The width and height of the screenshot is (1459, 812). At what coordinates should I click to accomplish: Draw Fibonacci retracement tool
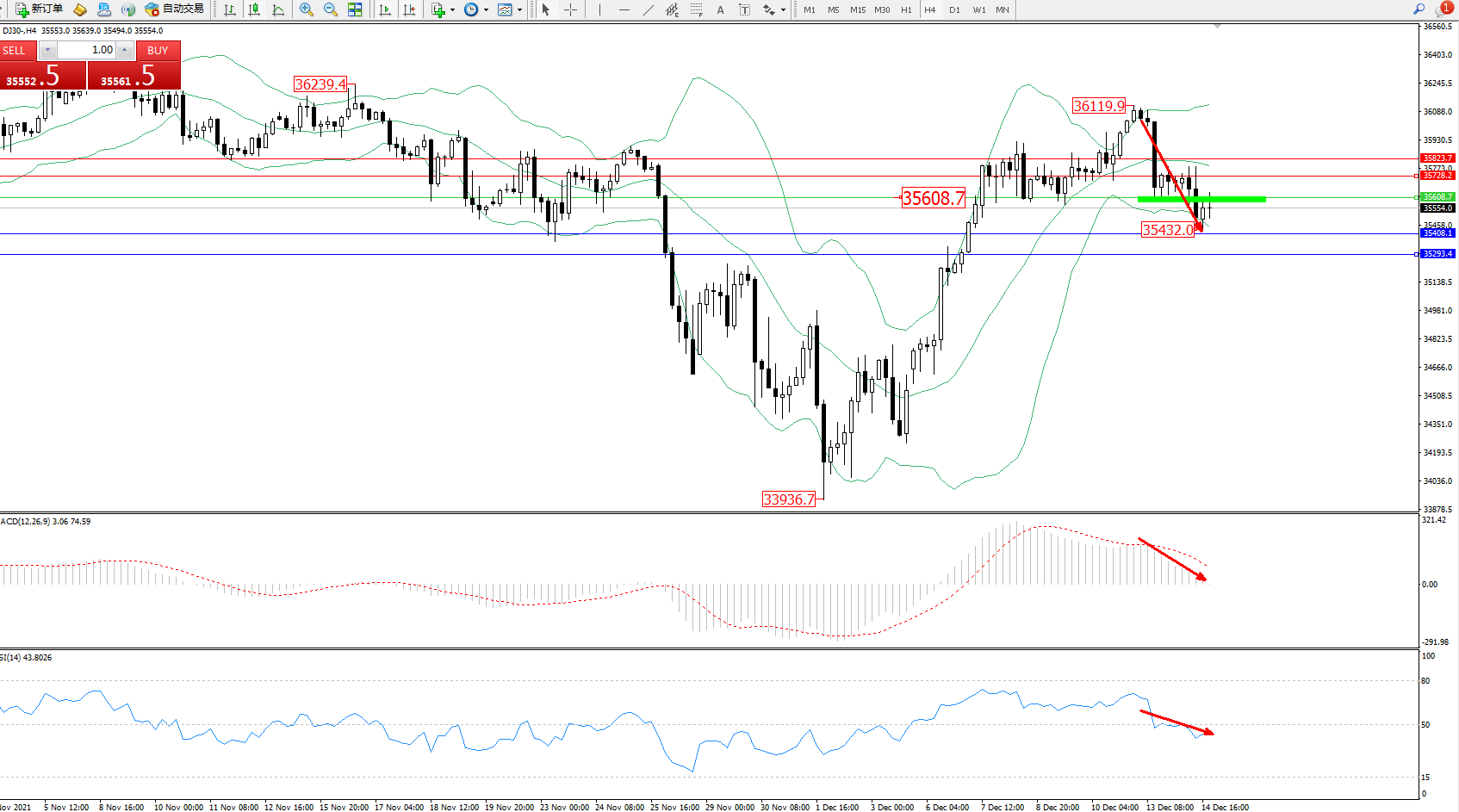coord(696,9)
